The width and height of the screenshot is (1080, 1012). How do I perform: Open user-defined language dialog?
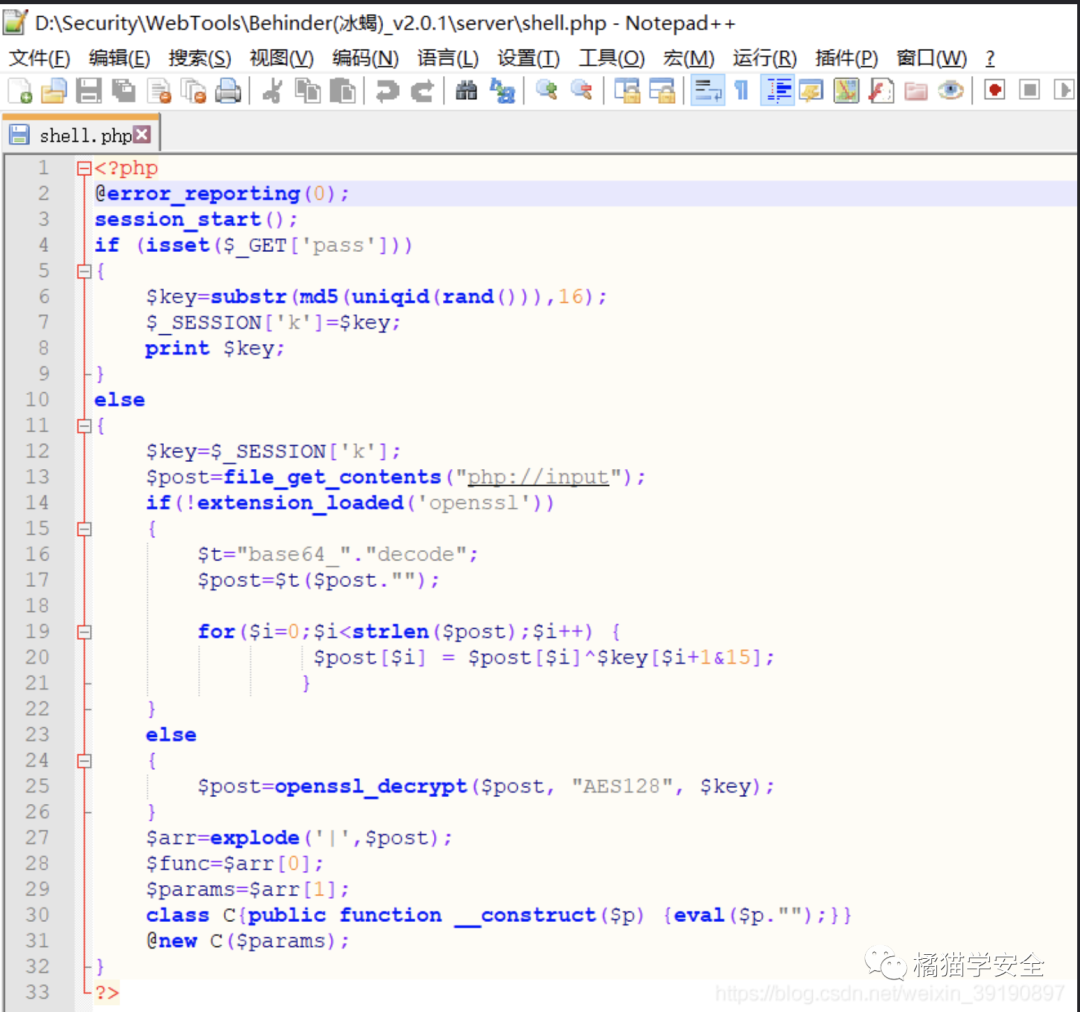811,91
